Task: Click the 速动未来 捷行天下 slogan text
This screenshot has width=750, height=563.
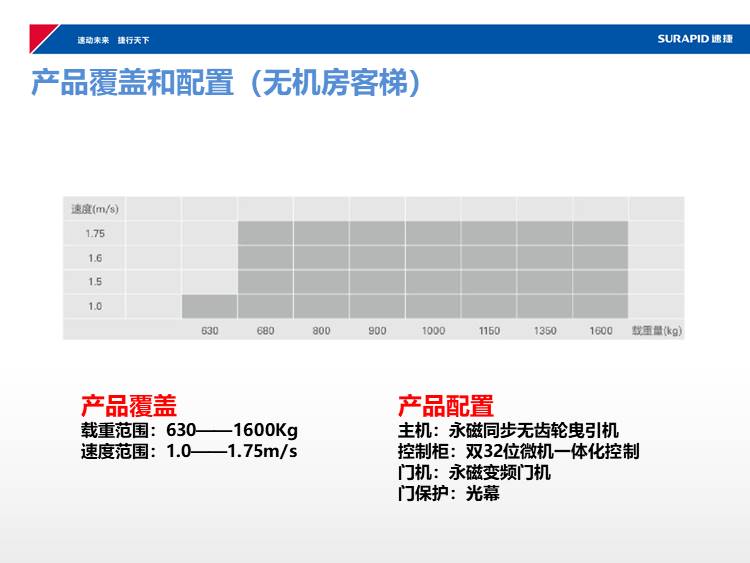Action: pyautogui.click(x=113, y=40)
